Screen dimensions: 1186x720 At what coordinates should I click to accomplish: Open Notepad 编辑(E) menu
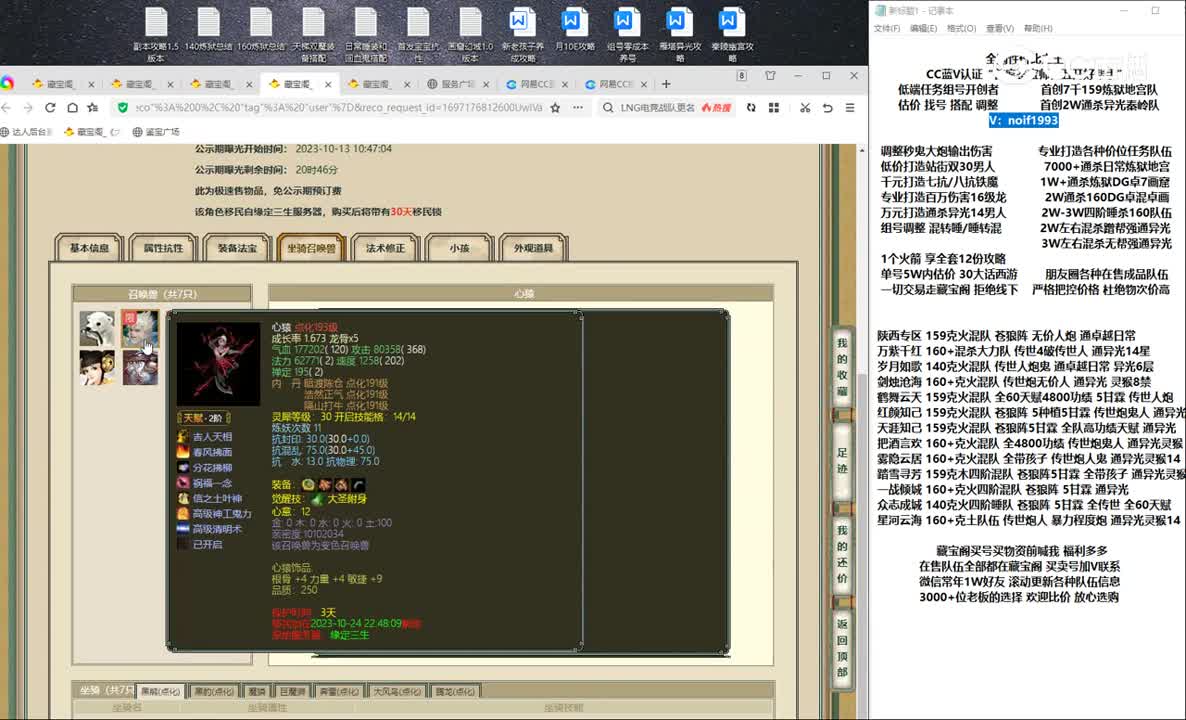pos(924,28)
